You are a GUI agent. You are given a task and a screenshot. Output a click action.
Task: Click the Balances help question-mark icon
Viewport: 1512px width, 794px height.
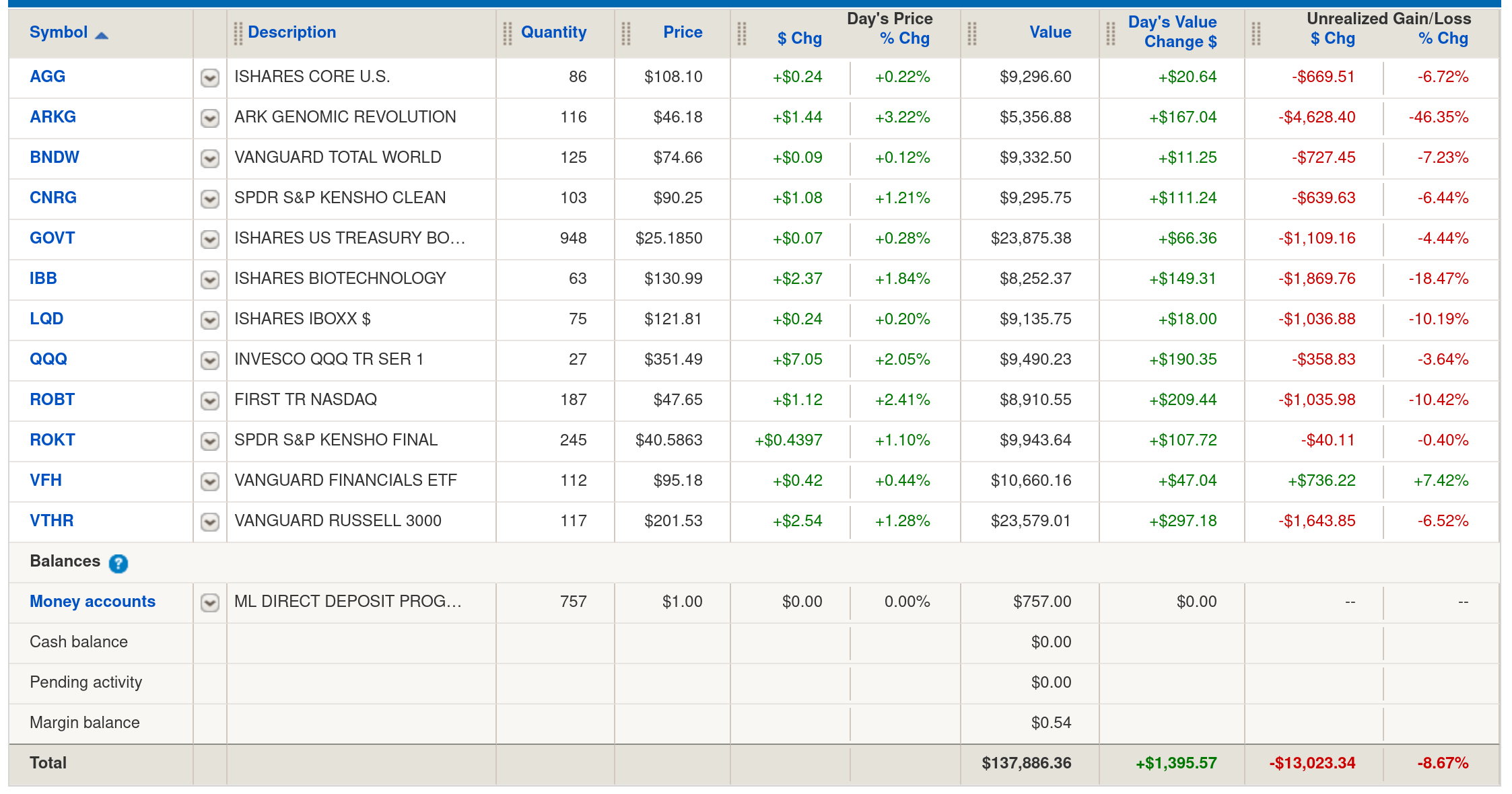(118, 563)
